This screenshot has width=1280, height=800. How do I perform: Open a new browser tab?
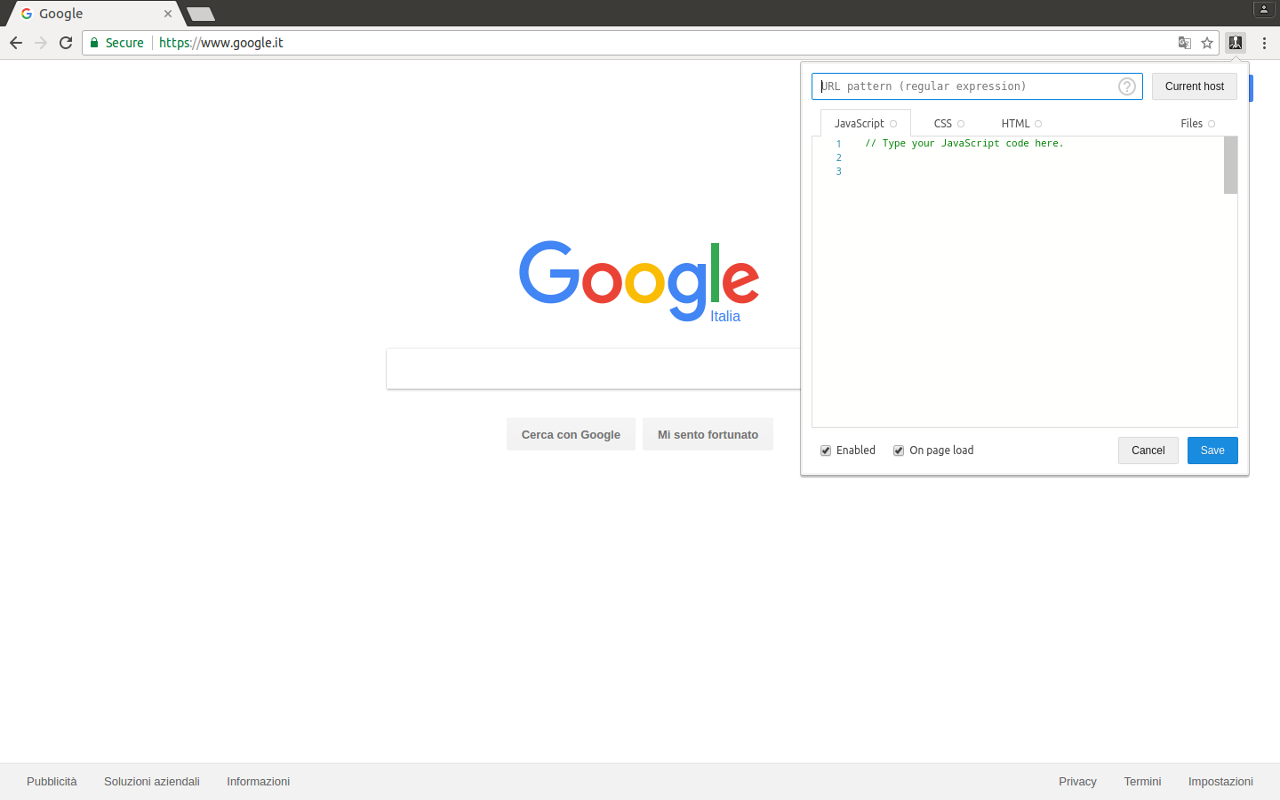pos(201,14)
